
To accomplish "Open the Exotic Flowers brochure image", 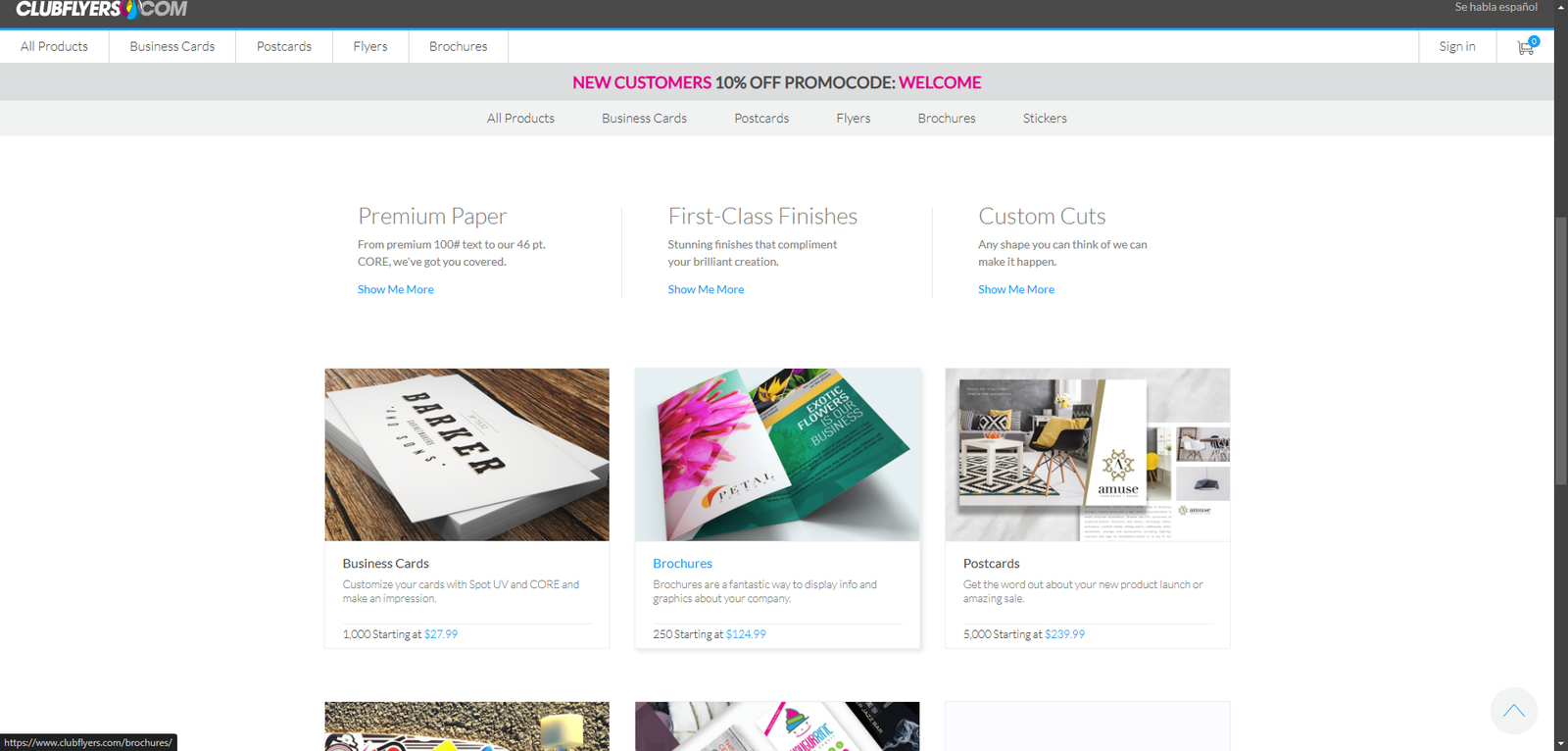I will (x=777, y=455).
